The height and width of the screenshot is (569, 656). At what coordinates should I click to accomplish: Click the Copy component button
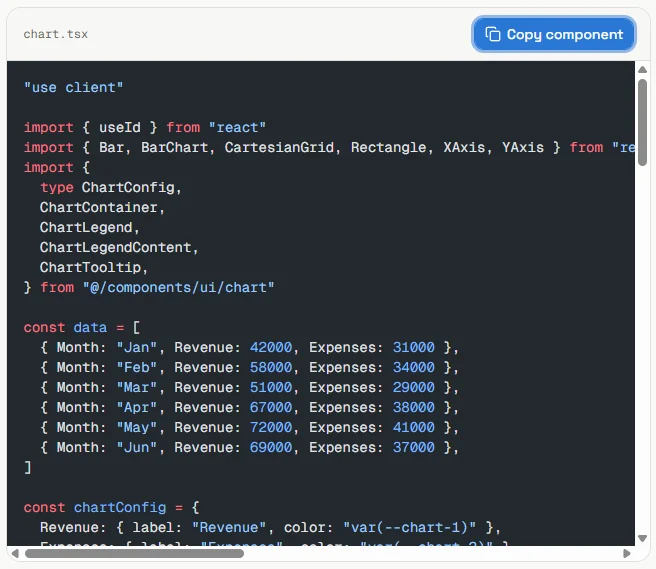[x=554, y=34]
